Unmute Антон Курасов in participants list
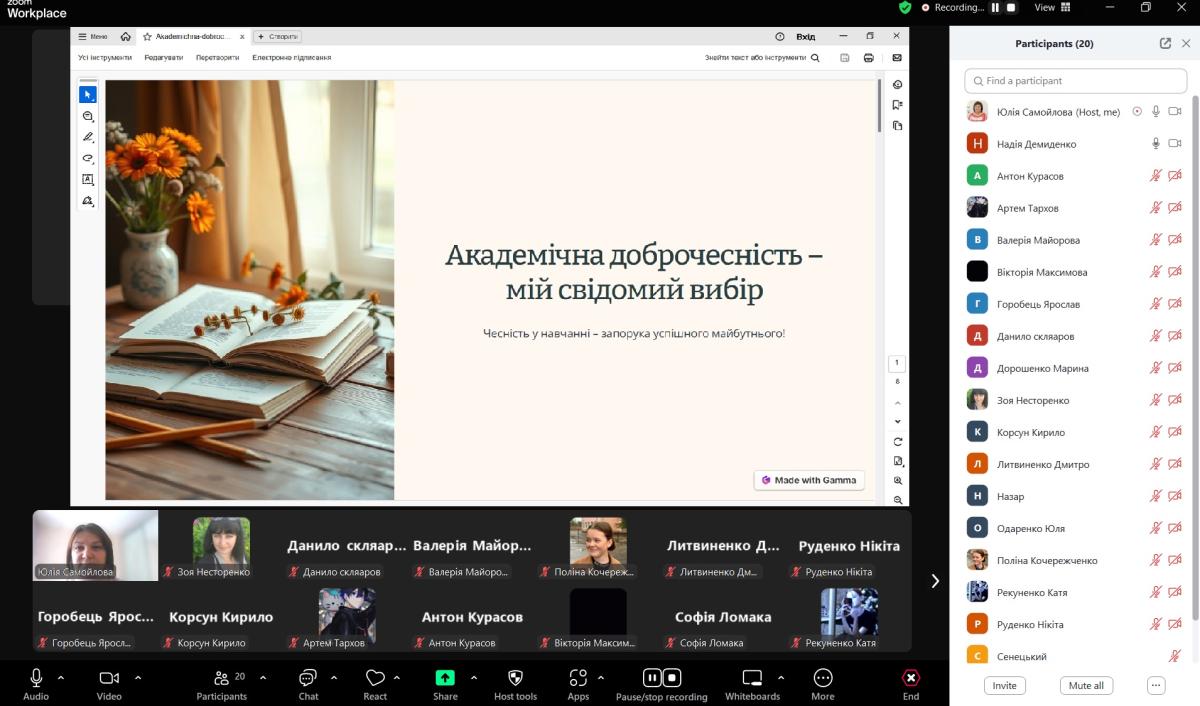Image resolution: width=1200 pixels, height=706 pixels. [x=1156, y=176]
